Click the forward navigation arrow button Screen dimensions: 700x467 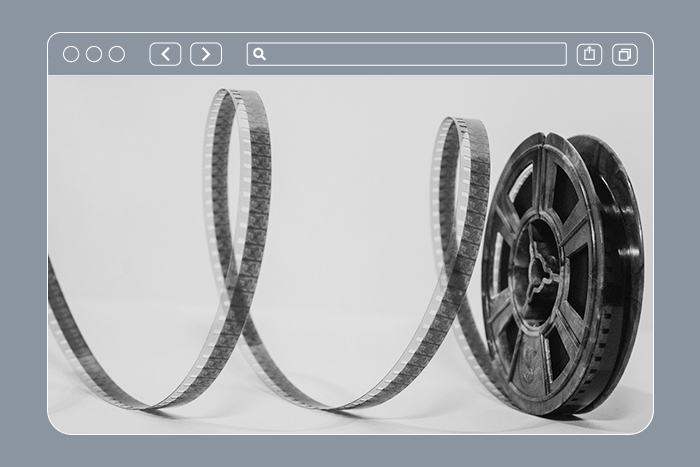click(206, 54)
